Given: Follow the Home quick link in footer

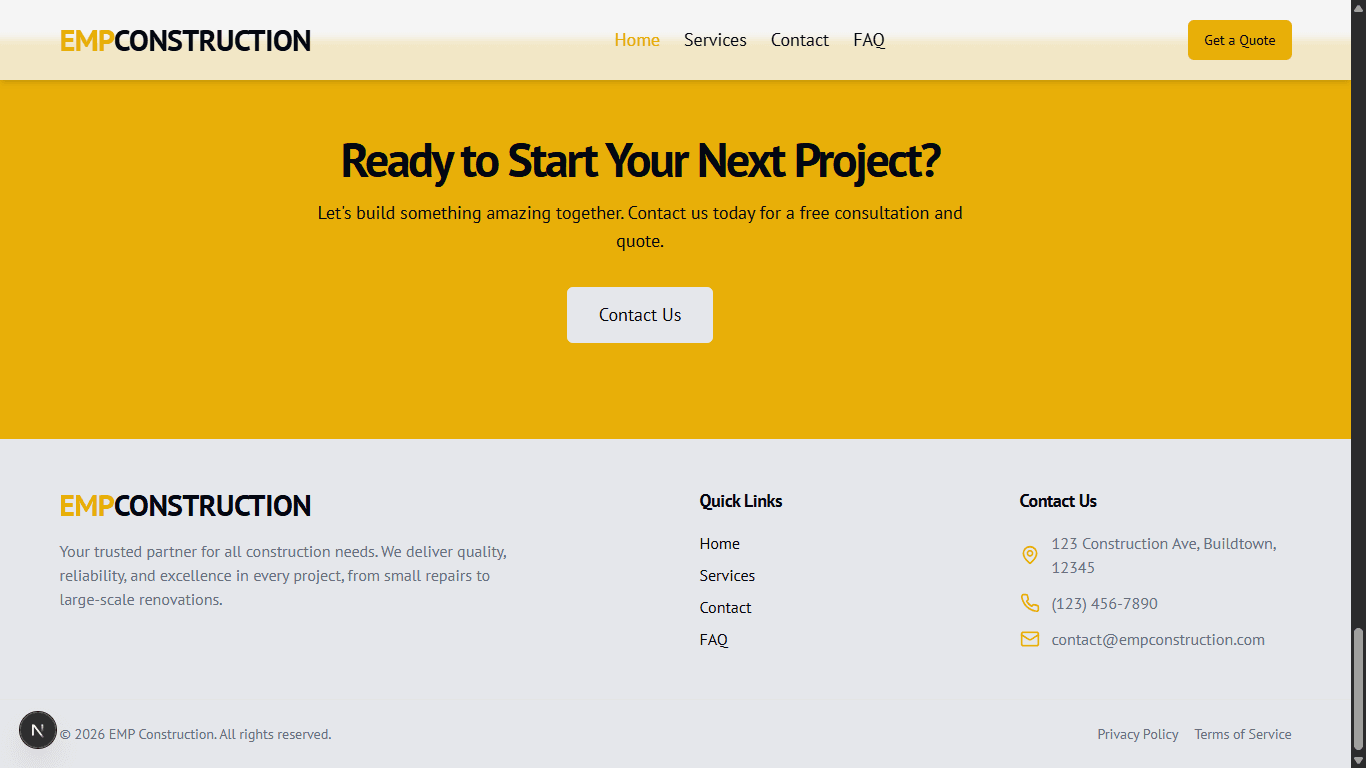Looking at the screenshot, I should [720, 544].
